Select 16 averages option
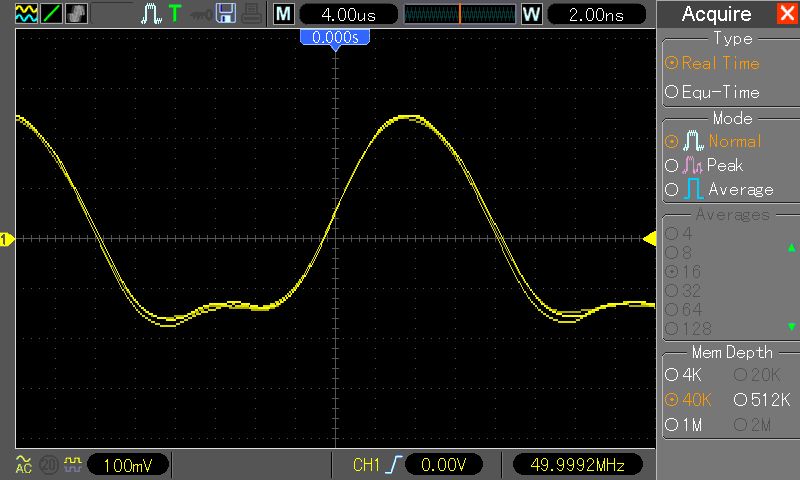 pyautogui.click(x=683, y=271)
